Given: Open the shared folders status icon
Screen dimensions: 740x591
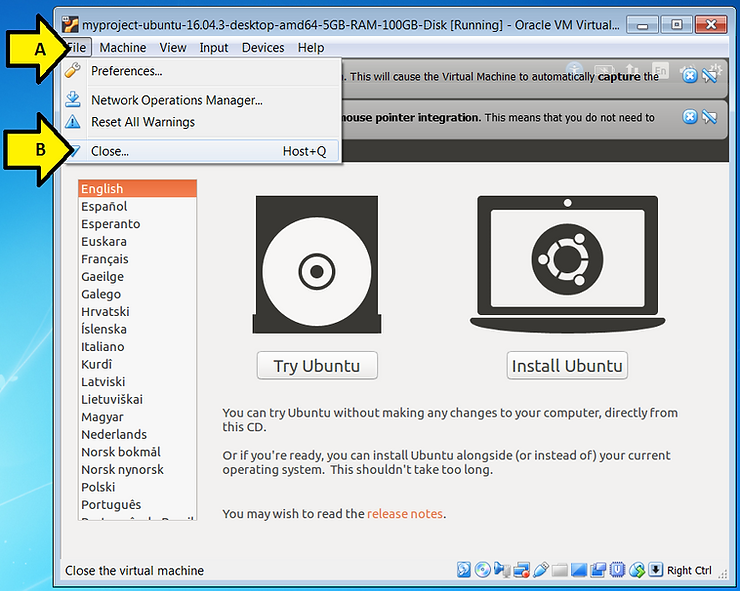Looking at the screenshot, I should [x=560, y=570].
